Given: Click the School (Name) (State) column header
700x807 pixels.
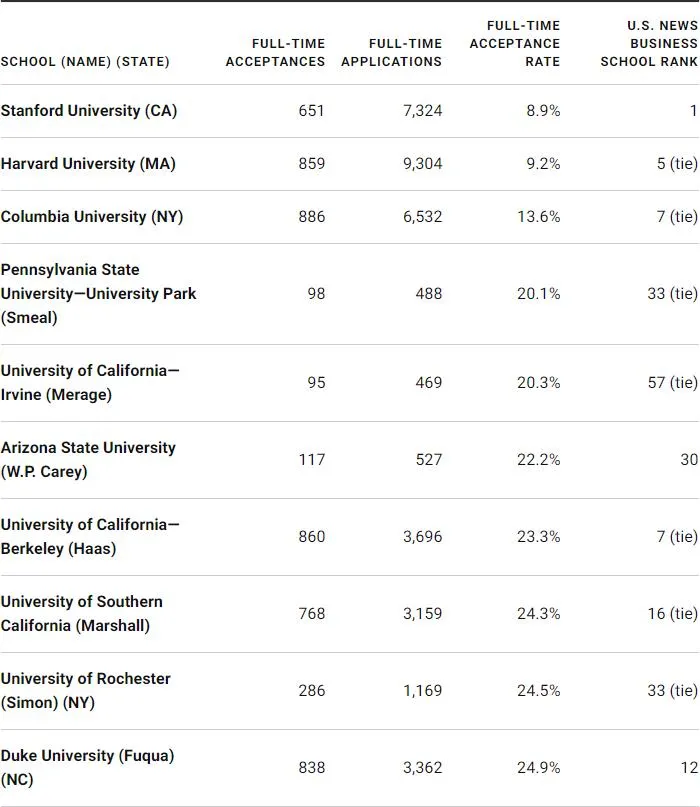Looking at the screenshot, I should point(85,62).
